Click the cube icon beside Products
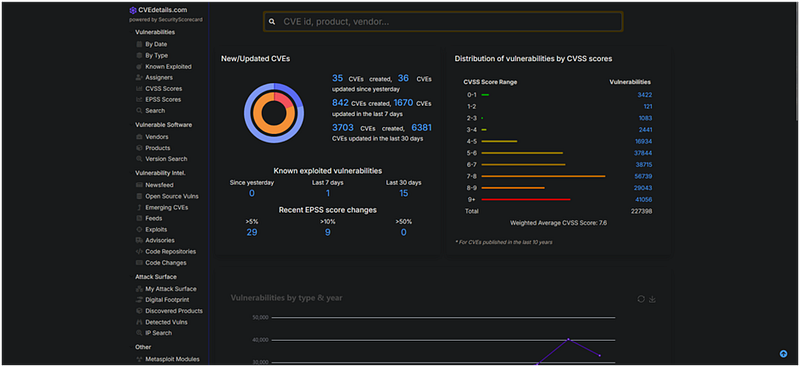Viewport: 800px width, 367px height. [139, 148]
